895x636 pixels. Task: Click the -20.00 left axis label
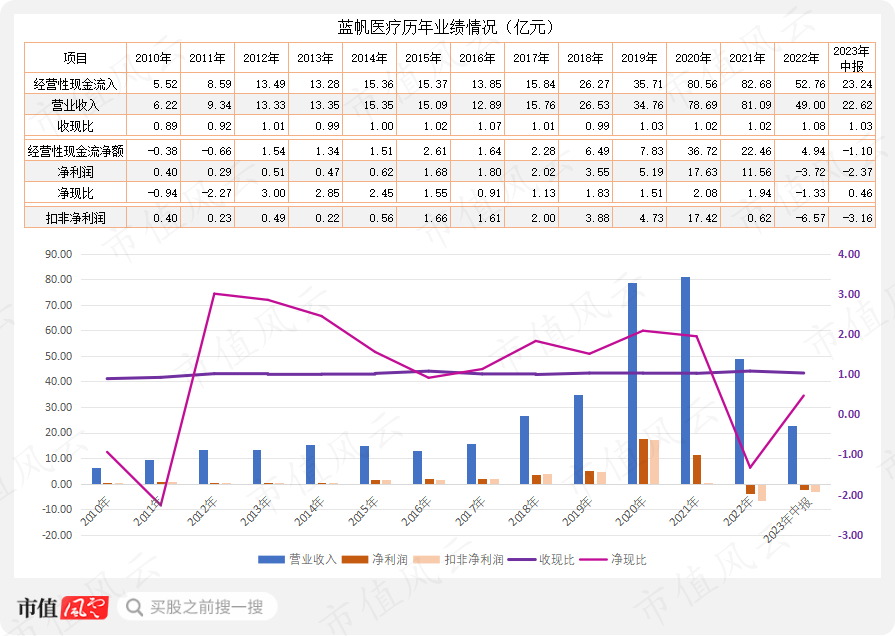57,535
